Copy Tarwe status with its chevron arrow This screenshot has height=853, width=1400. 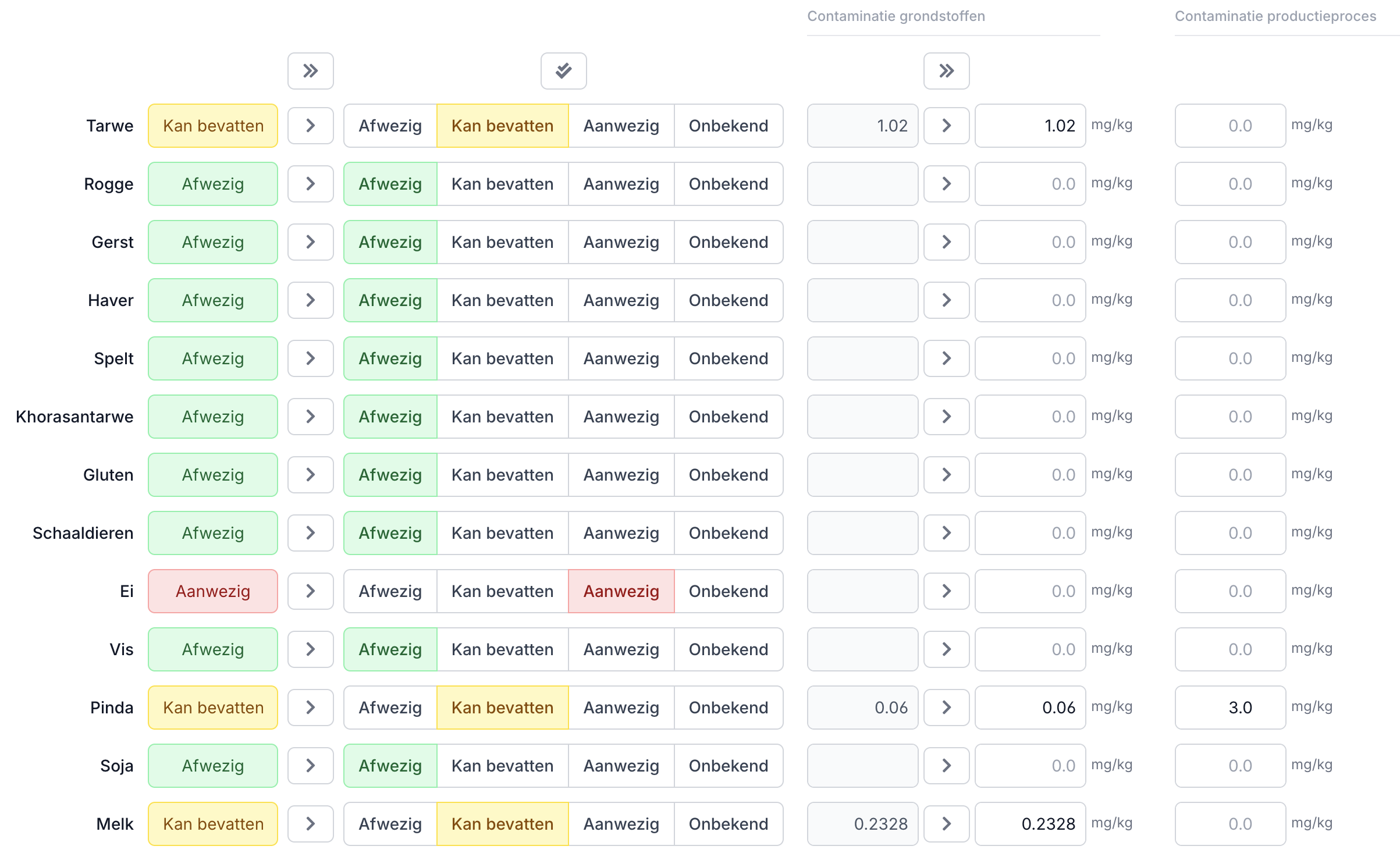point(310,126)
